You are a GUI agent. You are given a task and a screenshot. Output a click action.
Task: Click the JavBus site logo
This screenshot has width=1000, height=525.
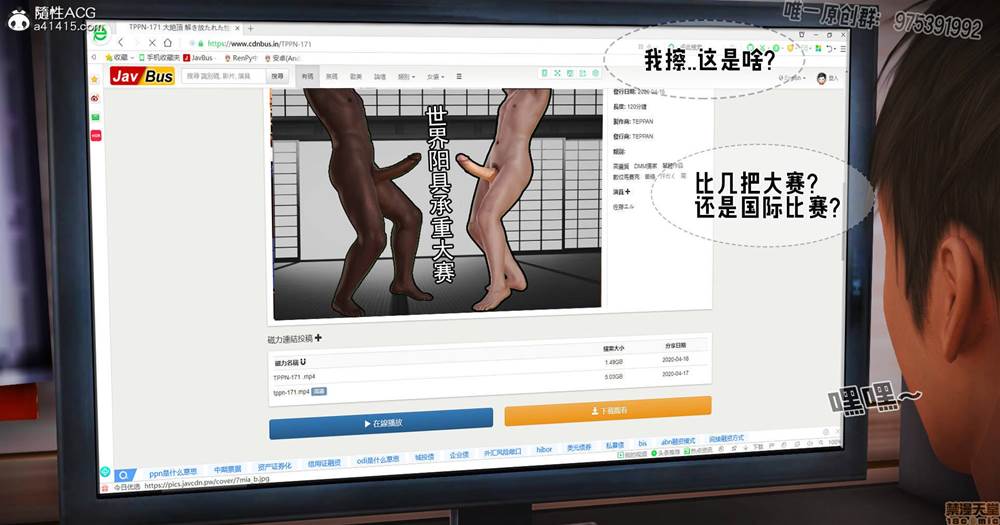[x=142, y=76]
